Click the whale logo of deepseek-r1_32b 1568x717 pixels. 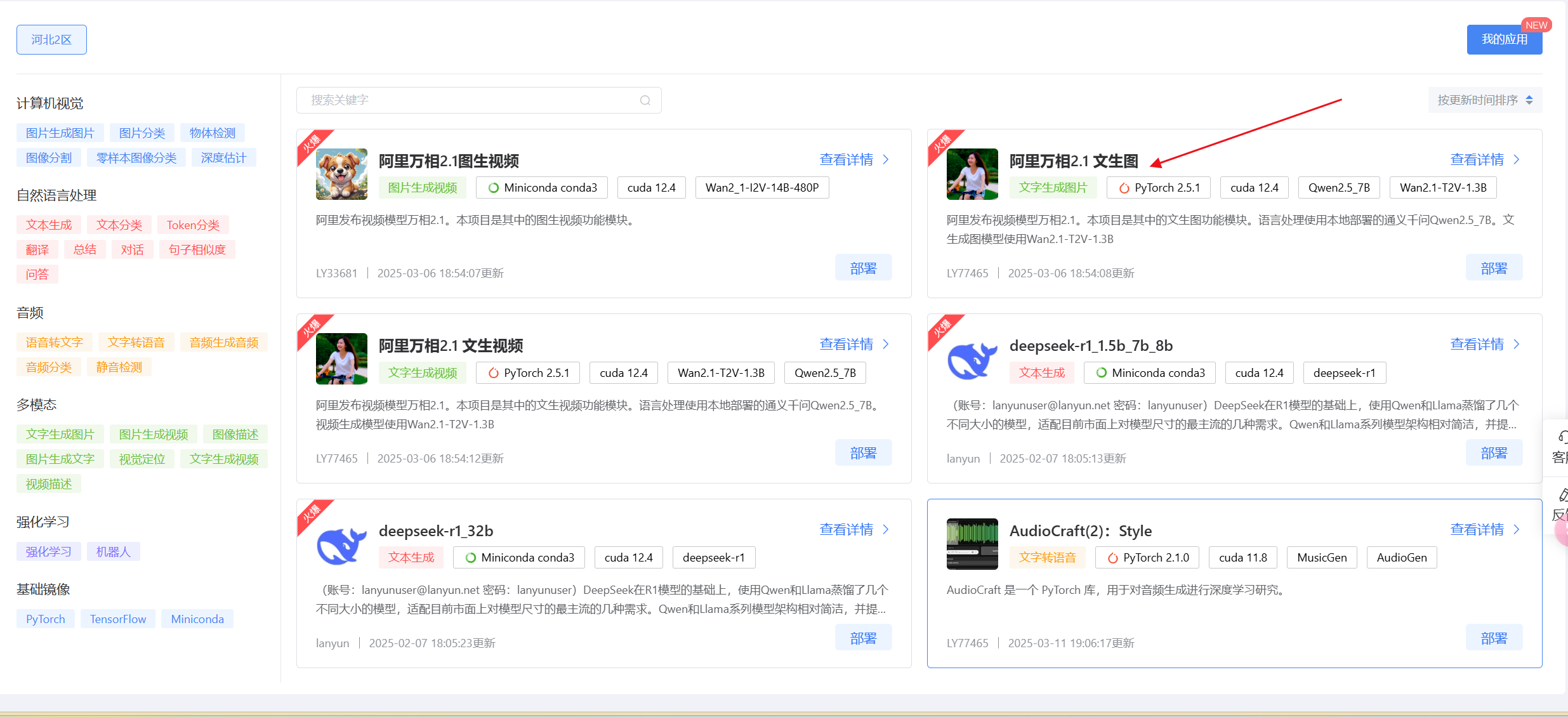(341, 544)
